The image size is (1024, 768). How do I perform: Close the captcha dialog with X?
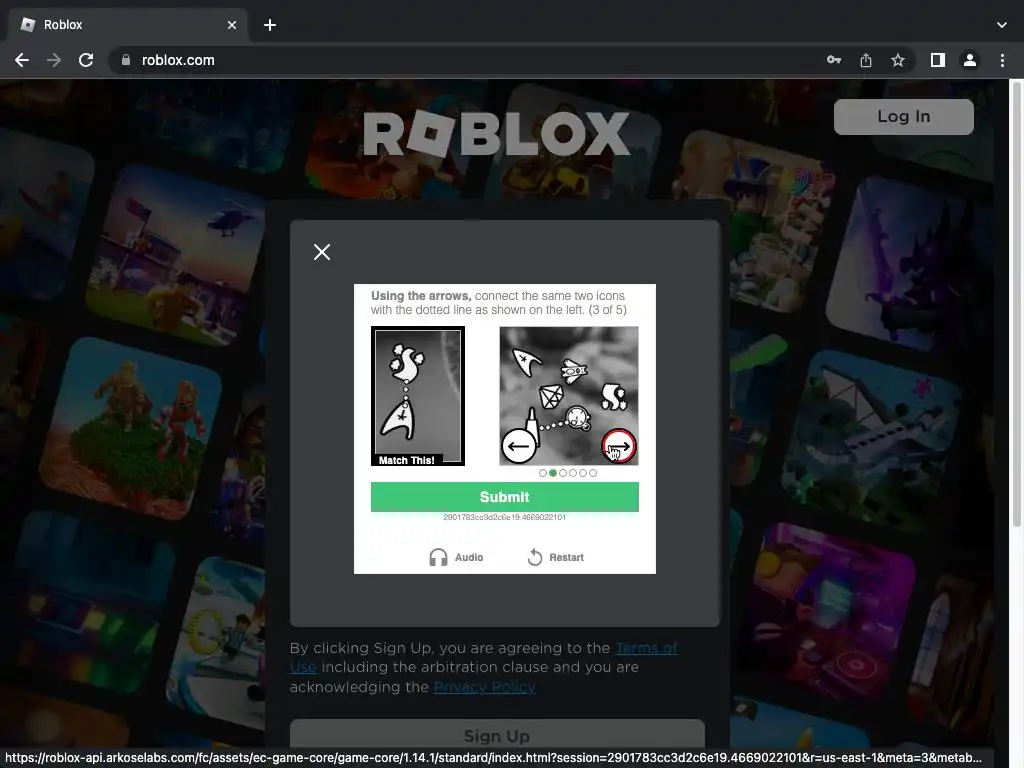(x=321, y=252)
